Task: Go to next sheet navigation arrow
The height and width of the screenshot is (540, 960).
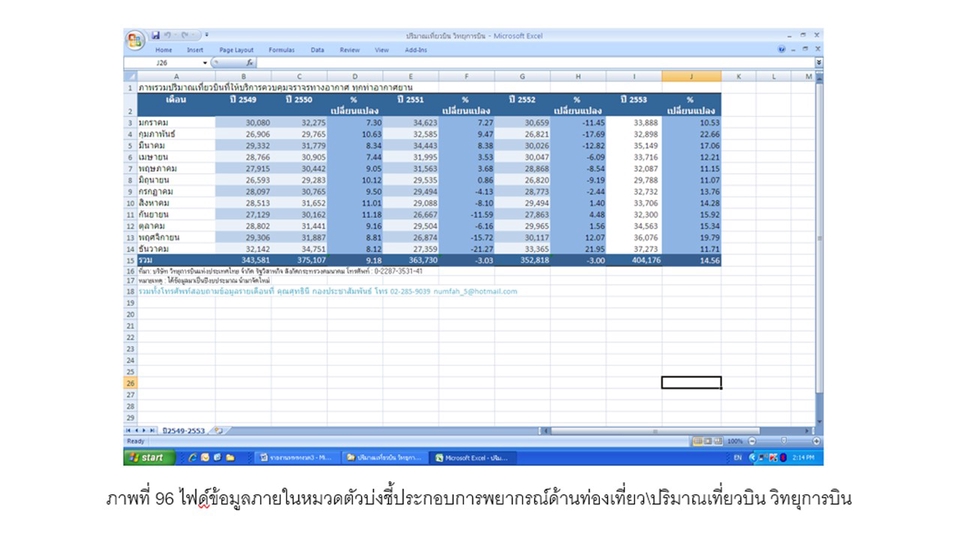Action: [144, 430]
